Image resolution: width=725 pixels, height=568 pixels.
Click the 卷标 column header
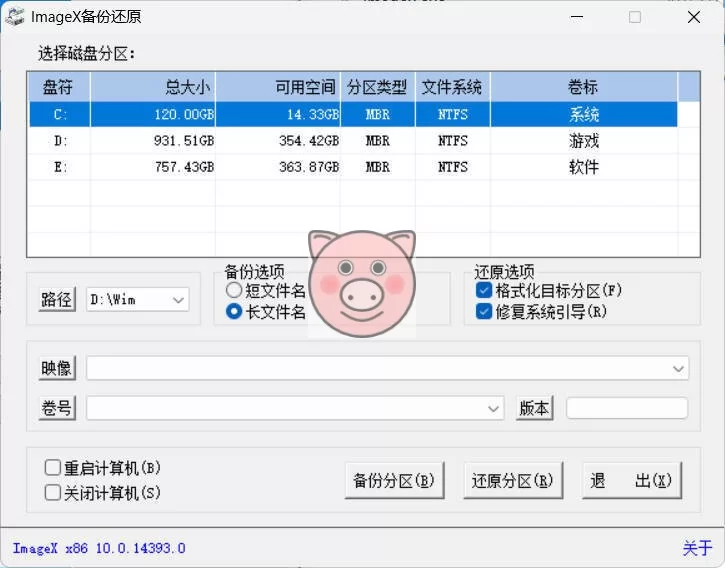coord(584,87)
